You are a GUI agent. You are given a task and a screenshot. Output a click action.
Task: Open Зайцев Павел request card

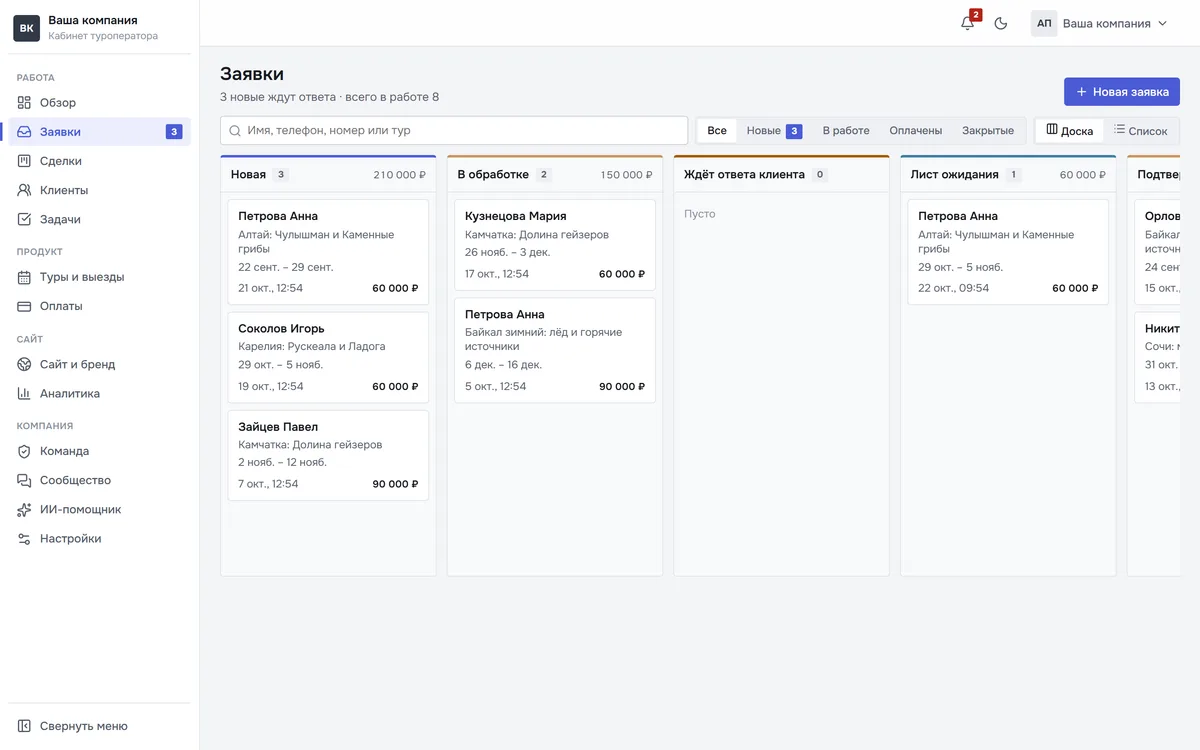pyautogui.click(x=328, y=455)
